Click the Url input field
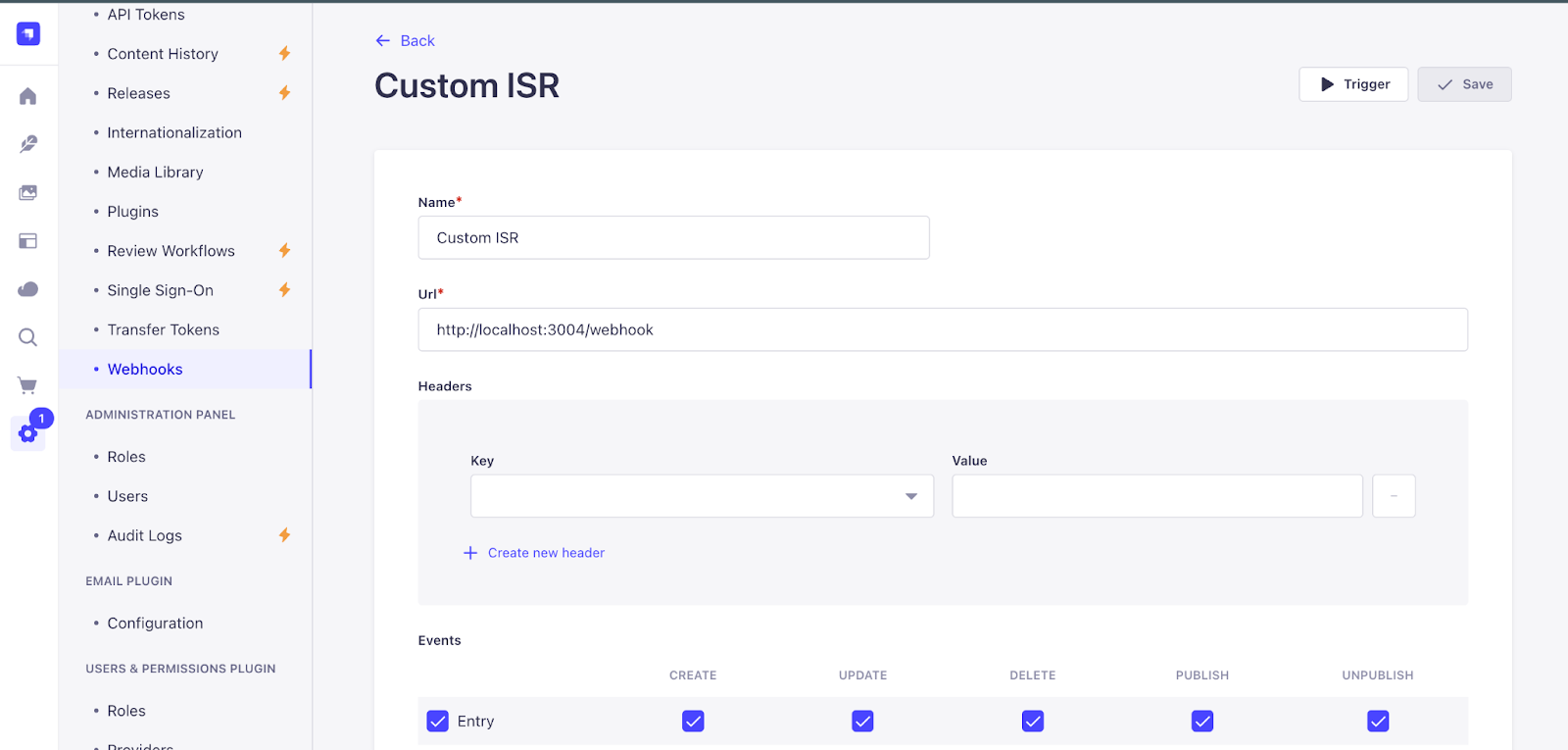Image resolution: width=1568 pixels, height=750 pixels. point(943,329)
